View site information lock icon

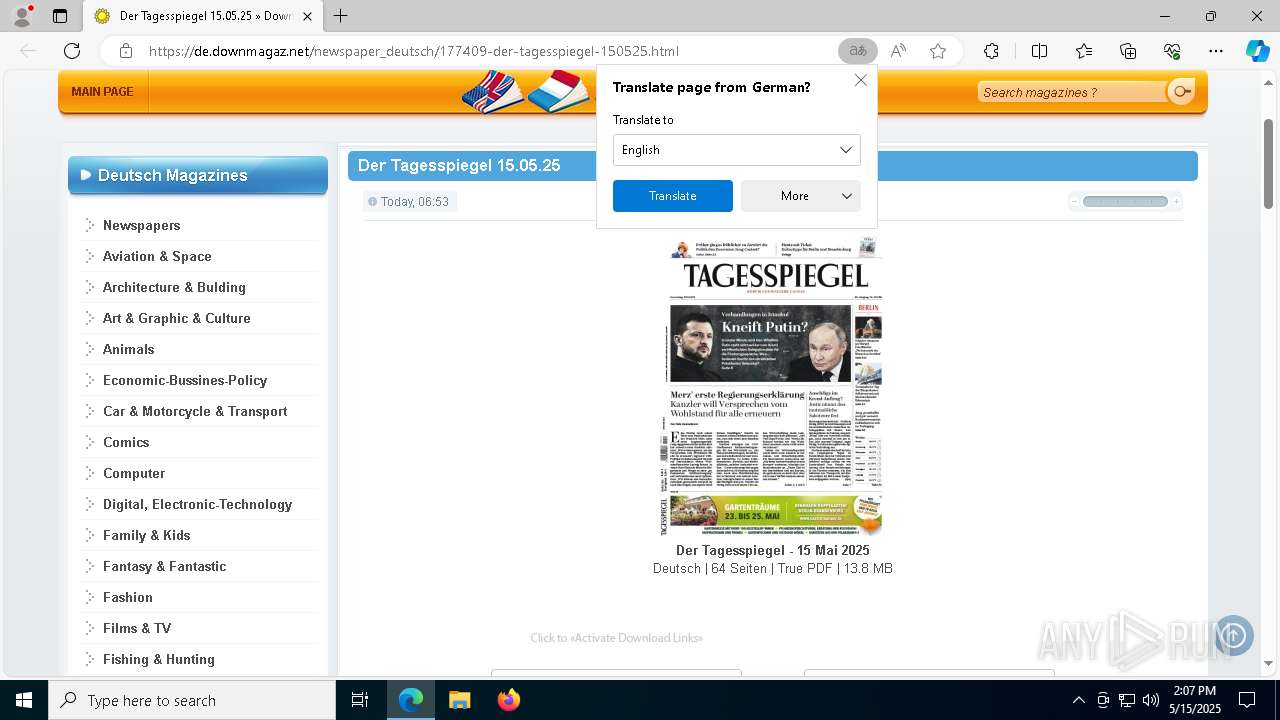(x=125, y=51)
